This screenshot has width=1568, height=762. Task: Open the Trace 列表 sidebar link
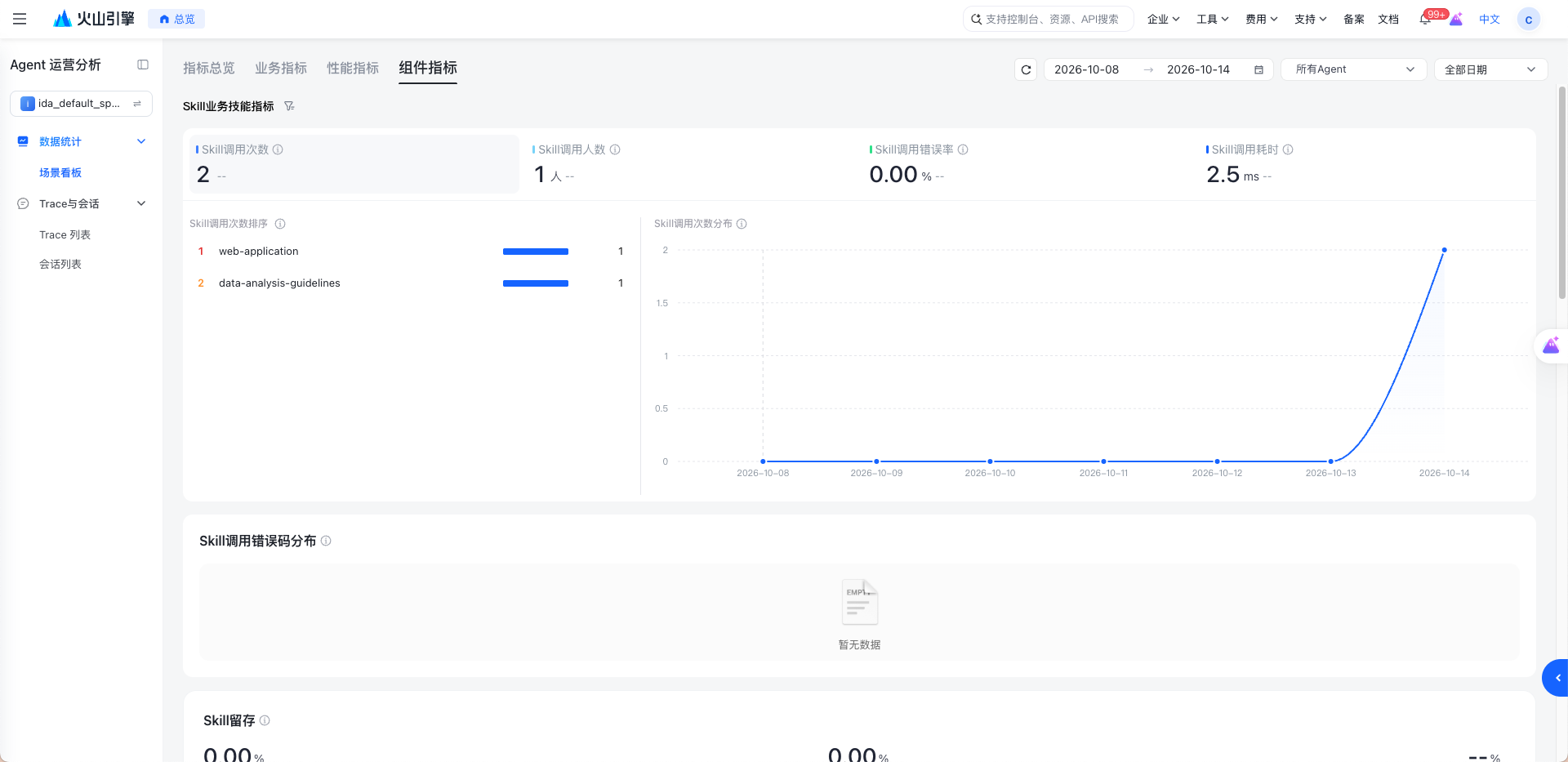65,234
